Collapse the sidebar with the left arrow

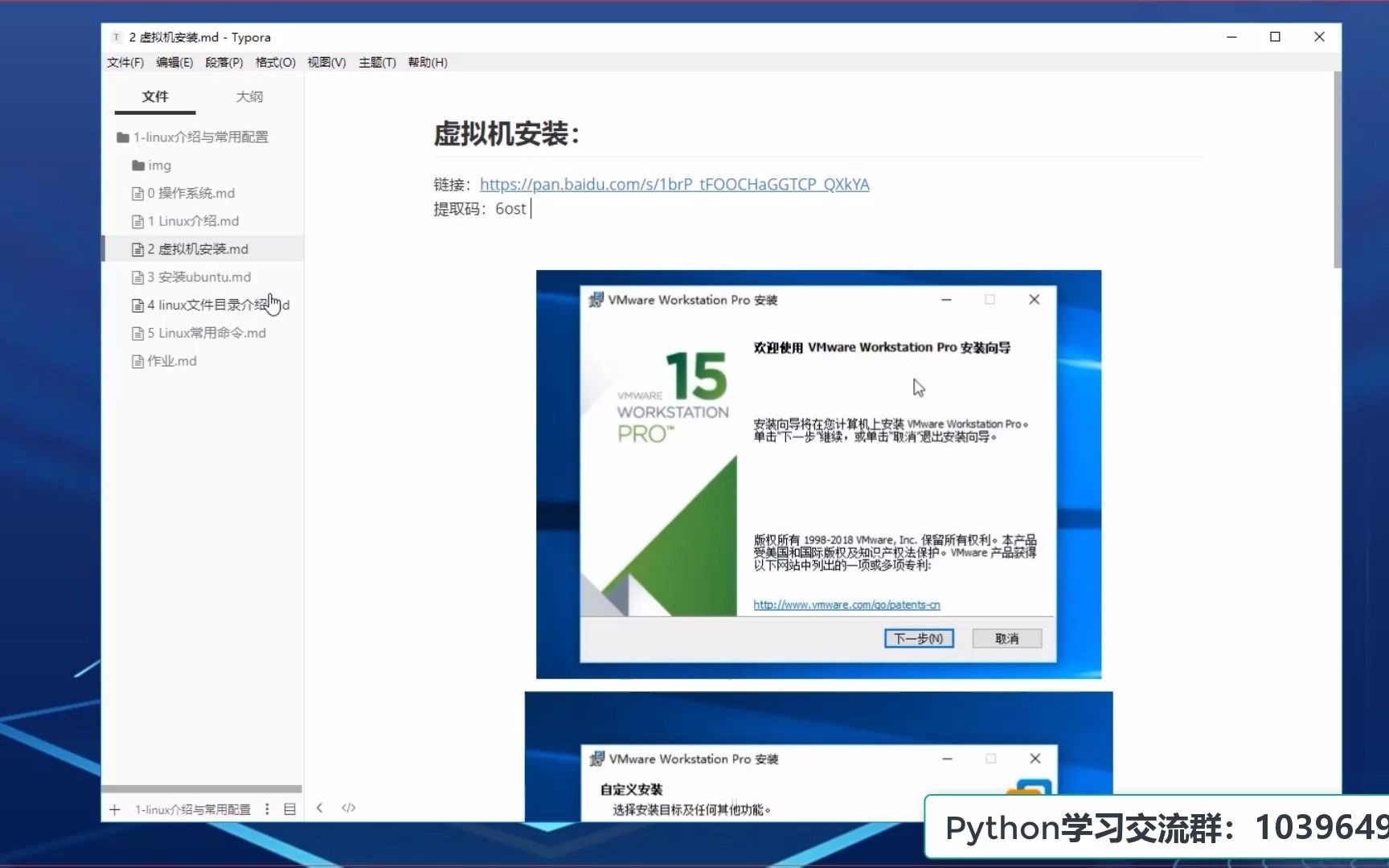[x=320, y=808]
